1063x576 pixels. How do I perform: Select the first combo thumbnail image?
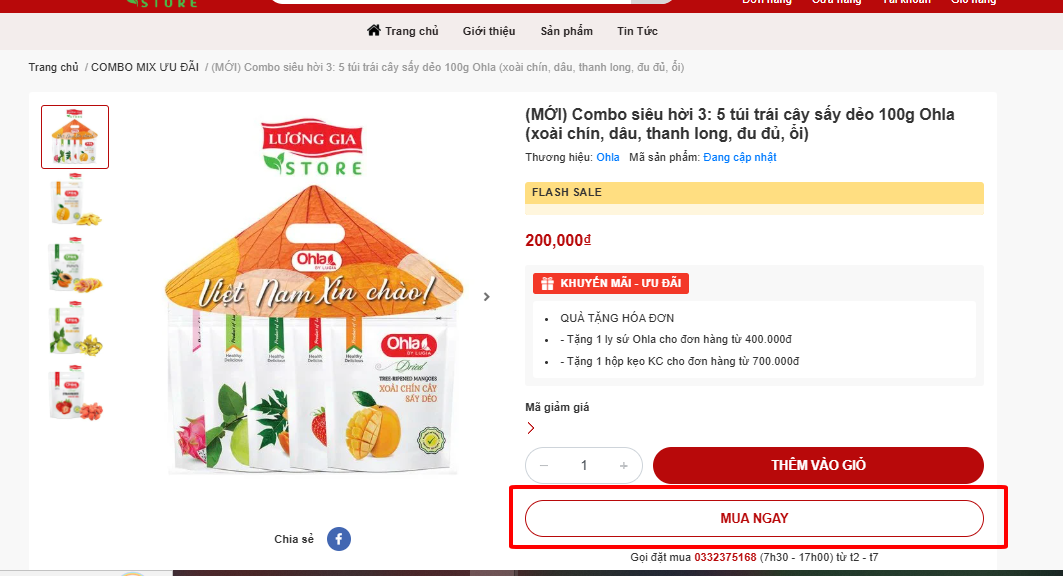click(75, 137)
